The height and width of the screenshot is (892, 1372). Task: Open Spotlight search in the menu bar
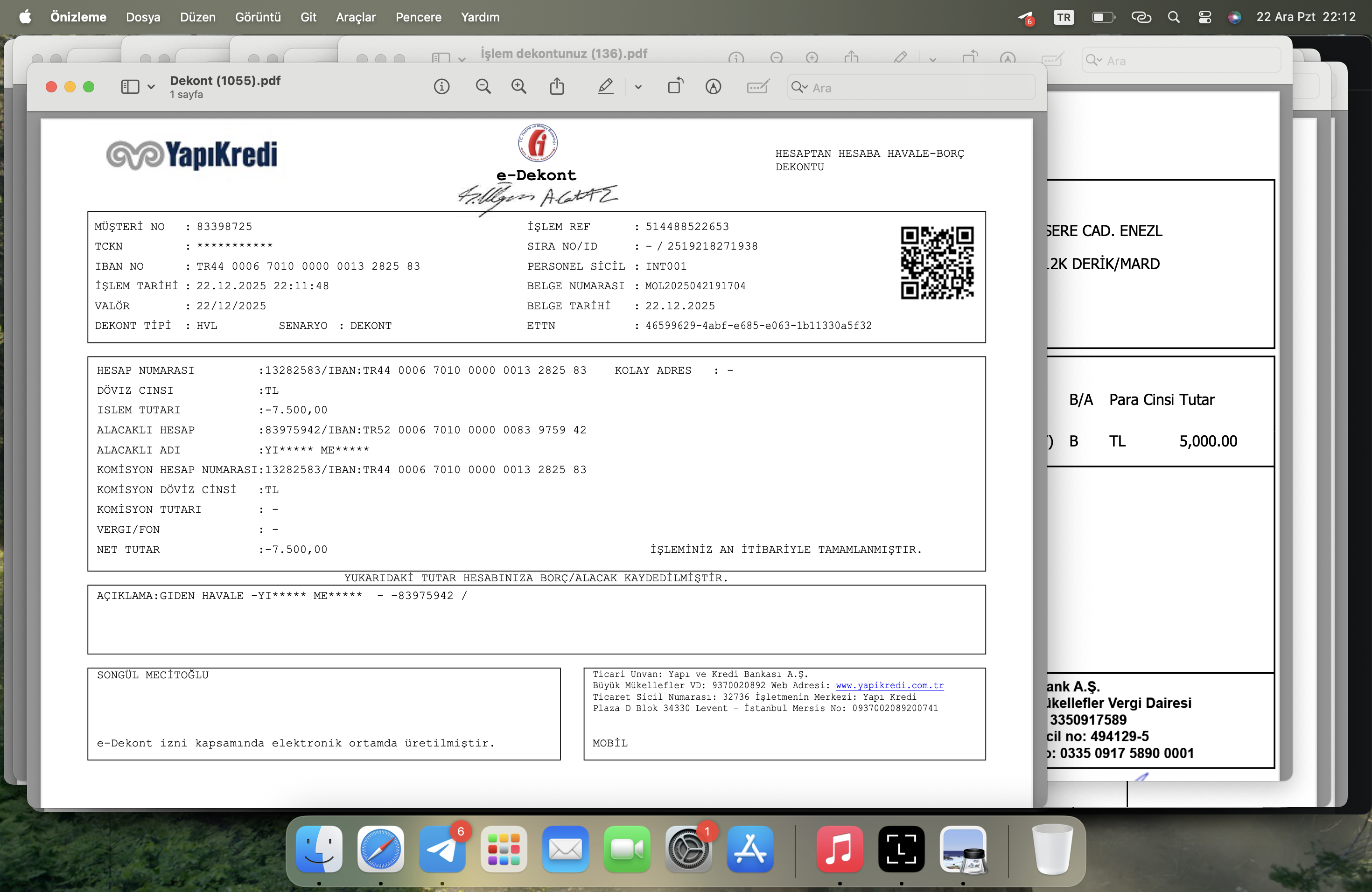[x=1173, y=17]
